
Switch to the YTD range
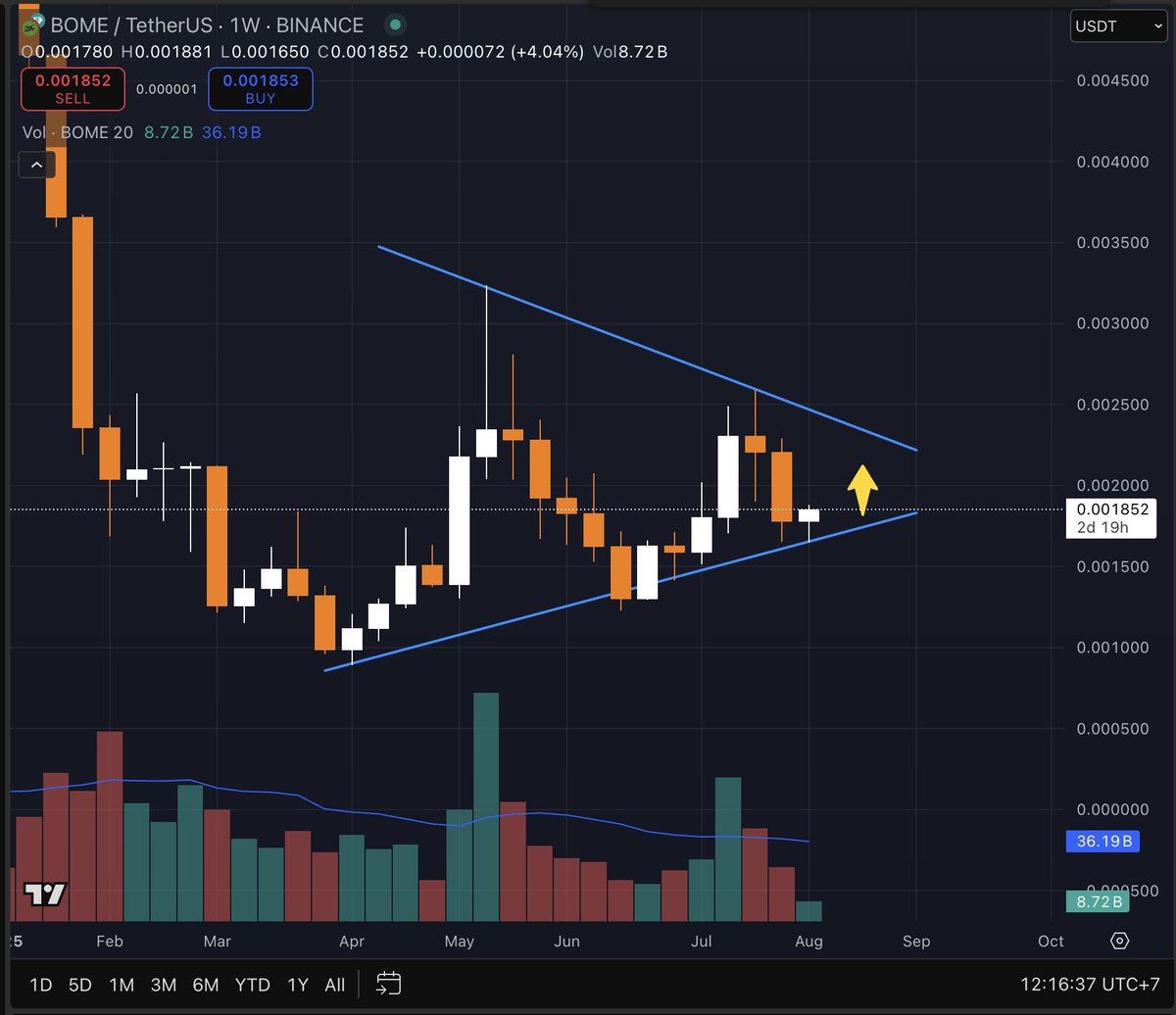252,985
